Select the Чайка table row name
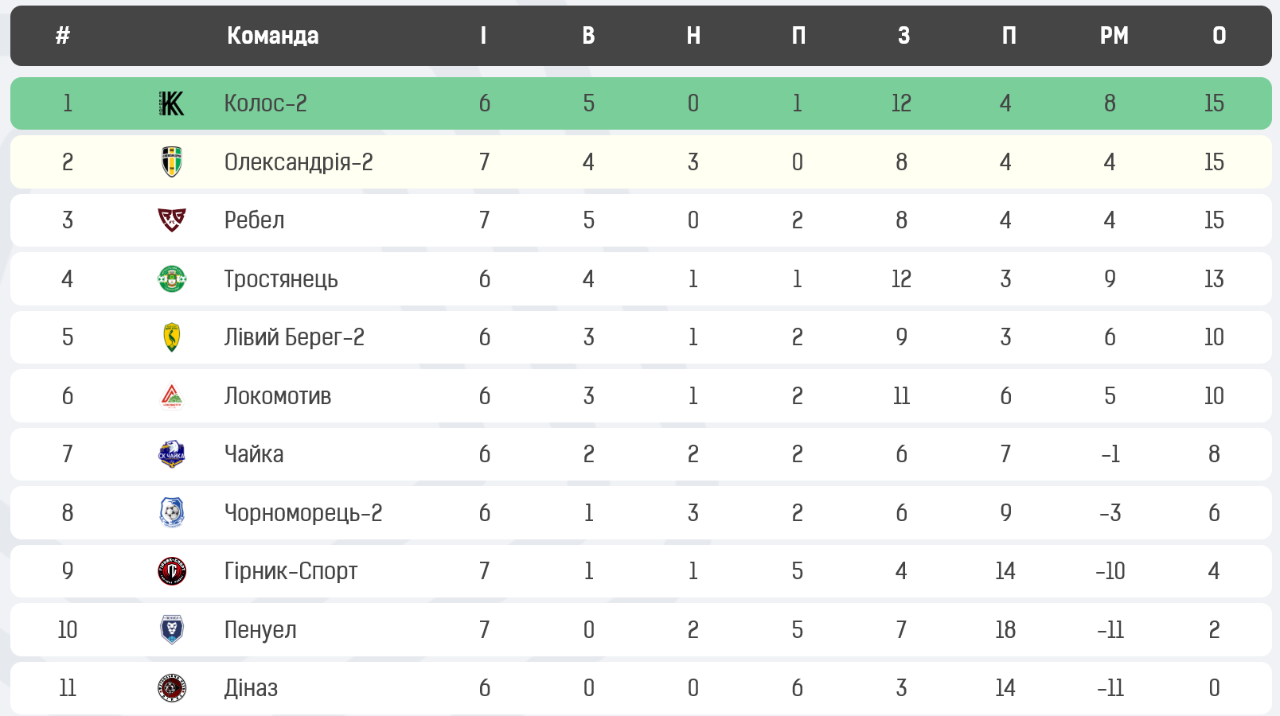The image size is (1280, 716). (254, 454)
